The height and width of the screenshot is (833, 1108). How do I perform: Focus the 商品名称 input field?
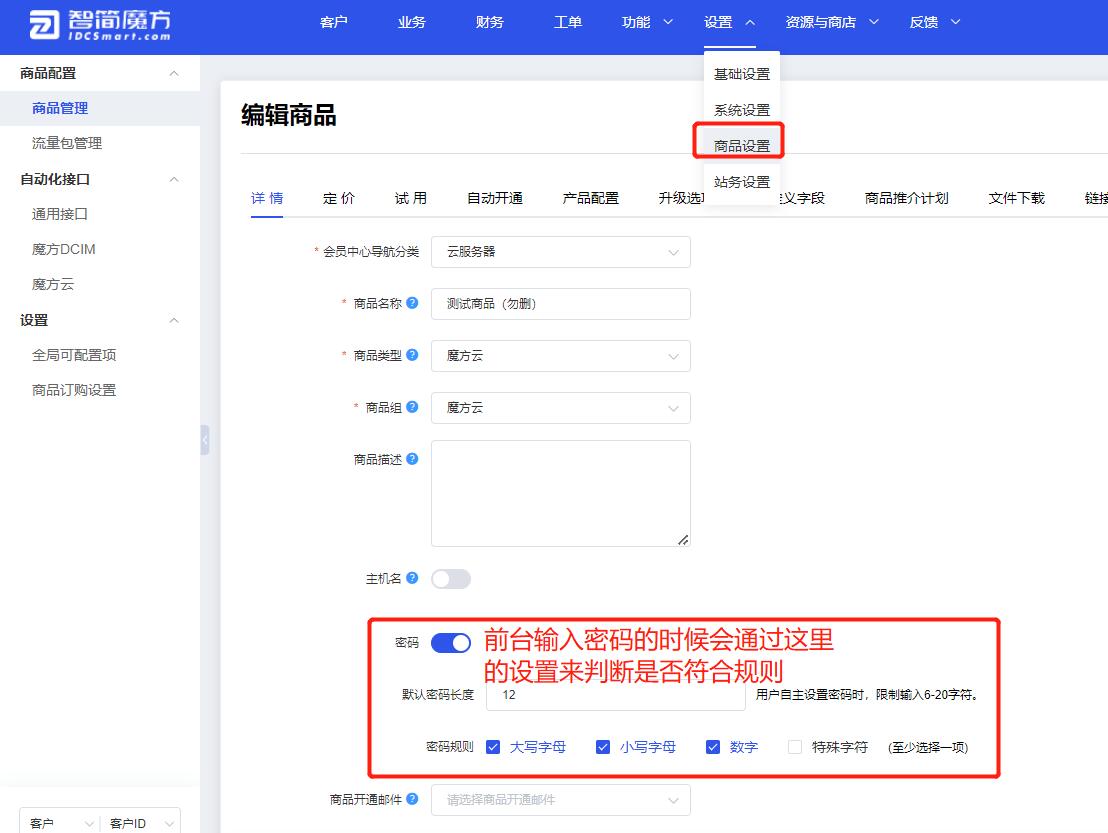pos(560,304)
